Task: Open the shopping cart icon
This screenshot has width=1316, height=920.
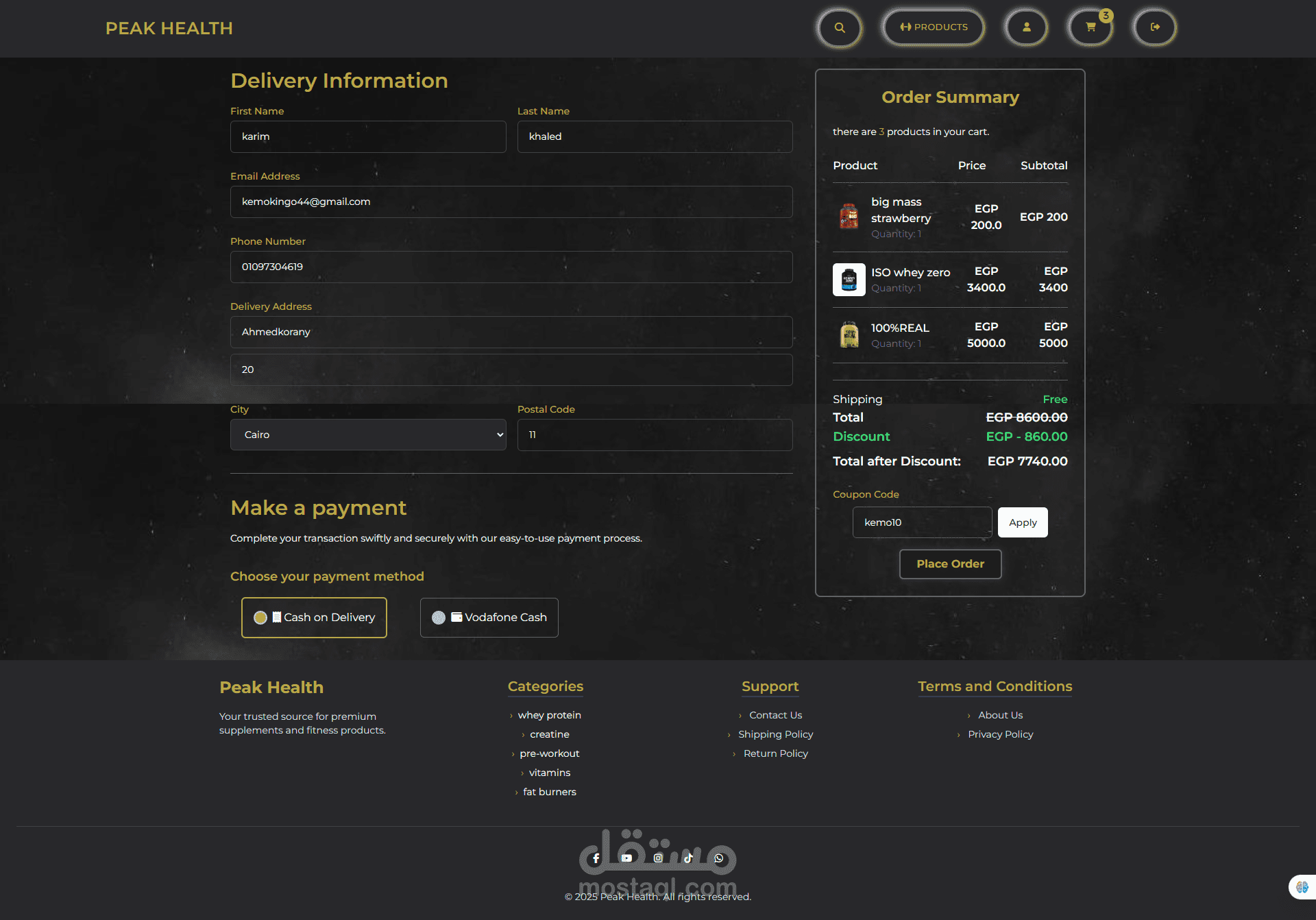Action: 1090,27
